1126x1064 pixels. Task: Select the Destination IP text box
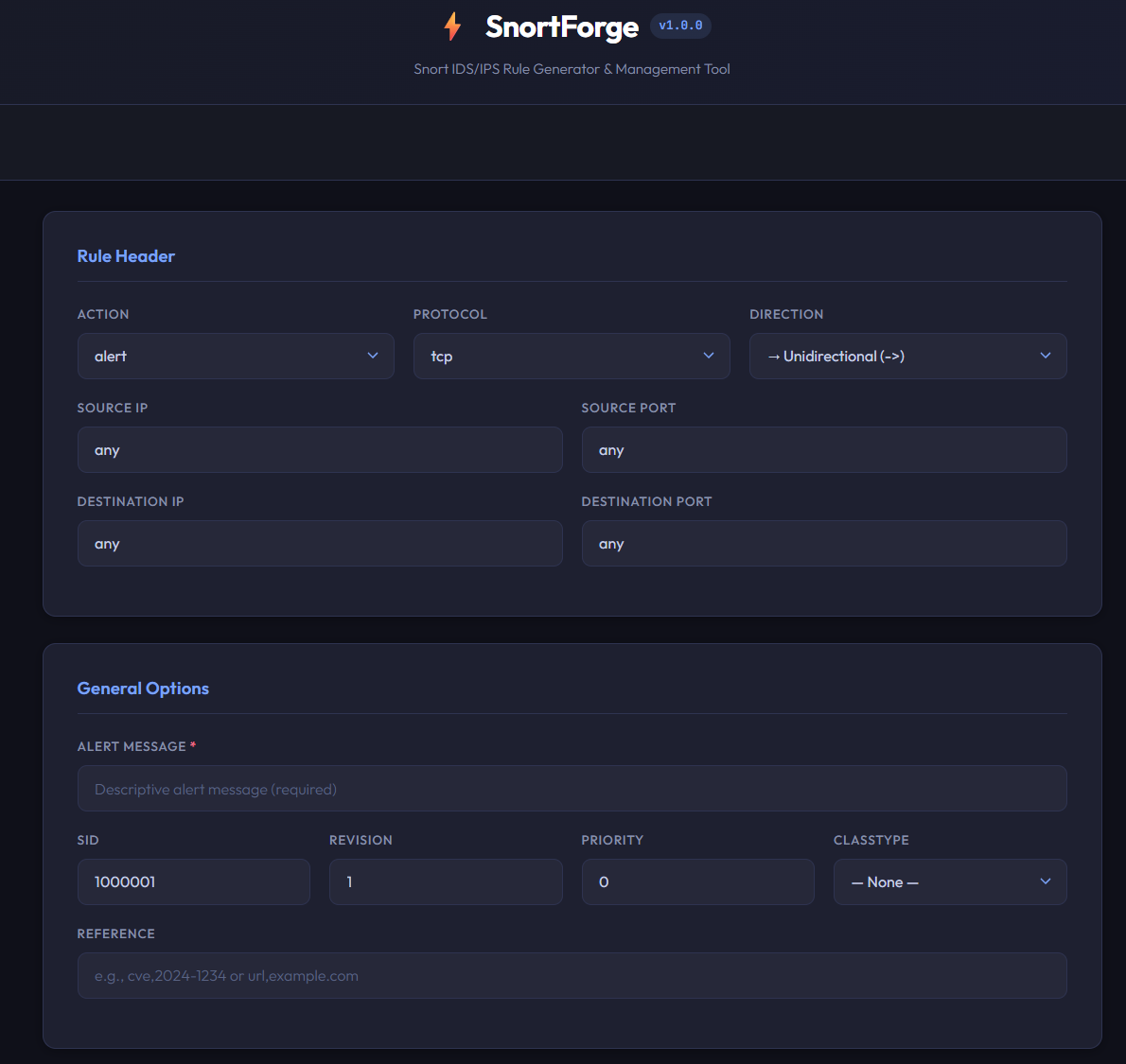[320, 544]
